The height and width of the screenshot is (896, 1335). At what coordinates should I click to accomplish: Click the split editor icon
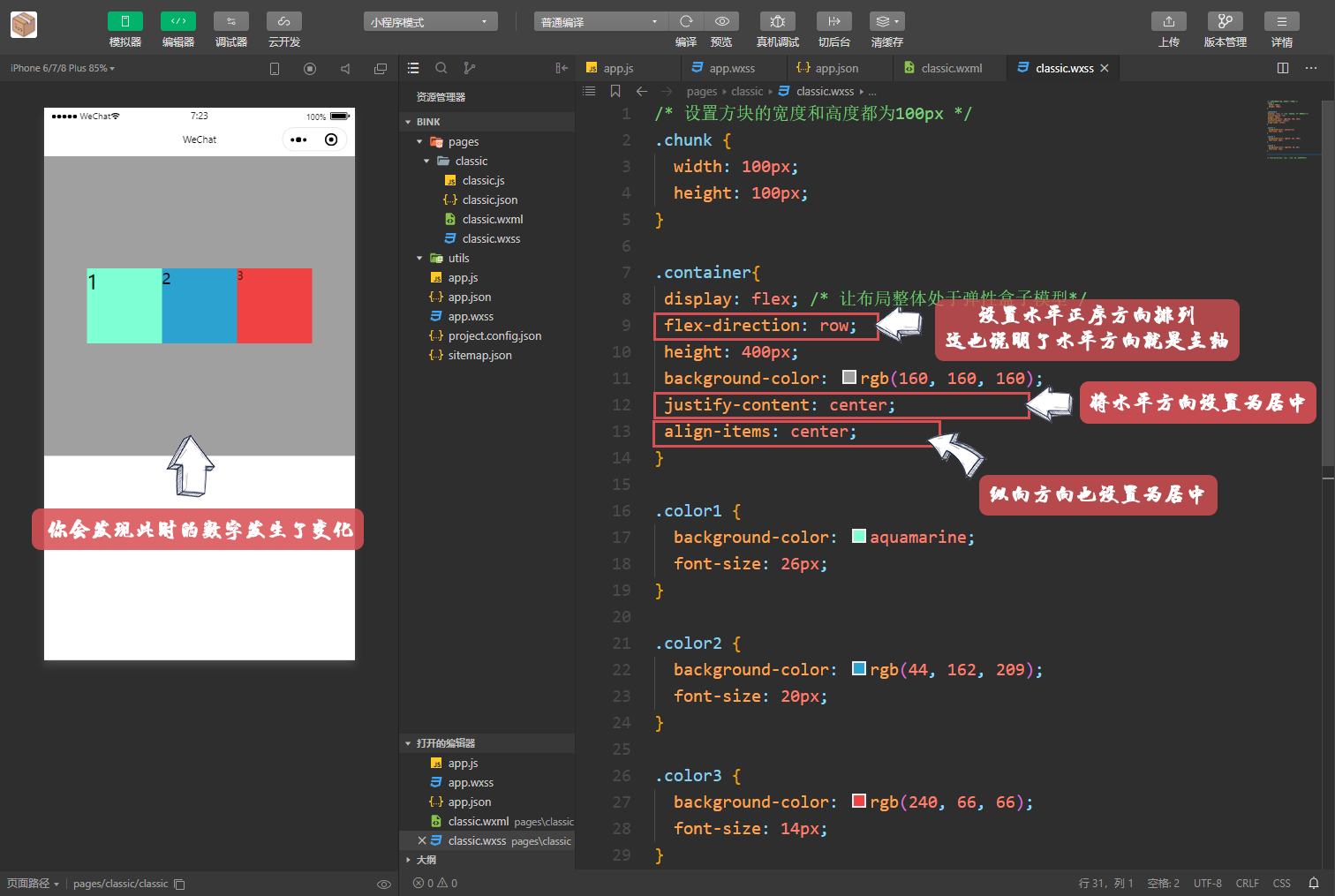pos(1283,68)
